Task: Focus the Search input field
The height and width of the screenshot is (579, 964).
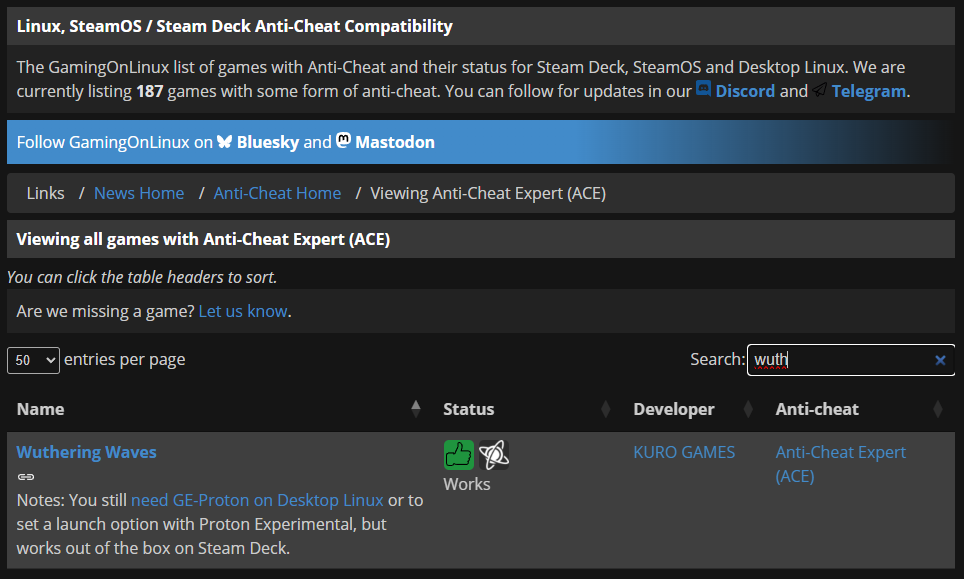Action: [x=840, y=360]
